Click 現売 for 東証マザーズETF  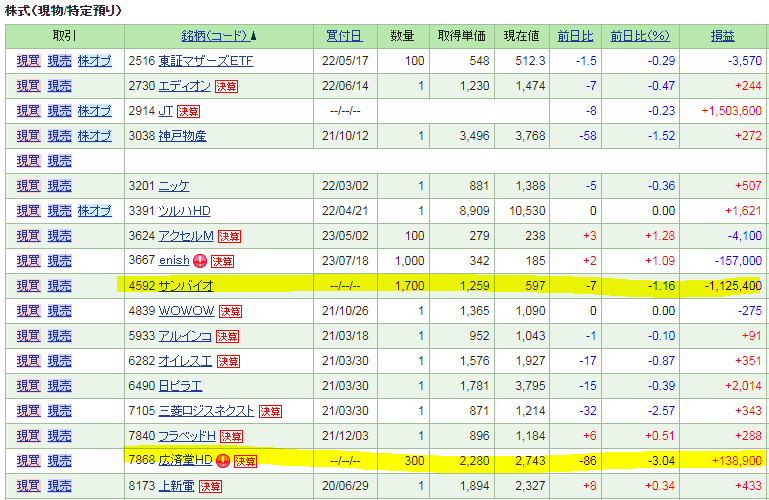point(59,61)
